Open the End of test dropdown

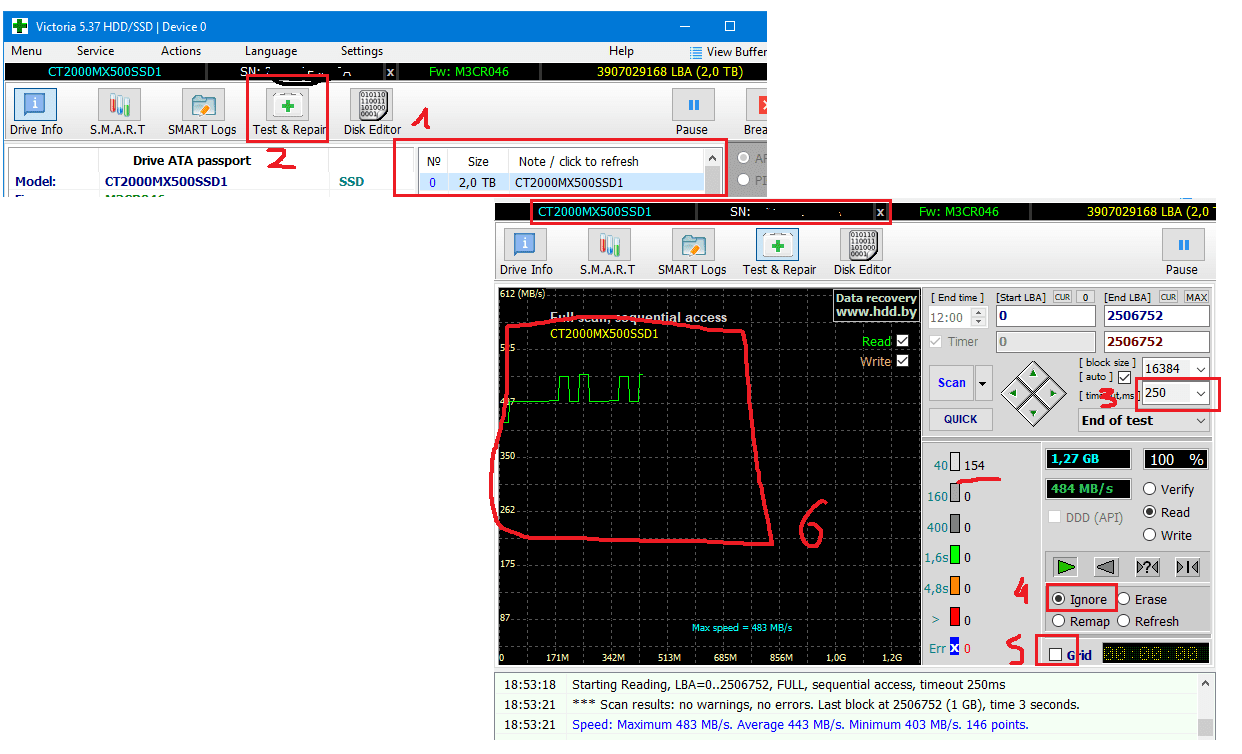pyautogui.click(x=1144, y=421)
